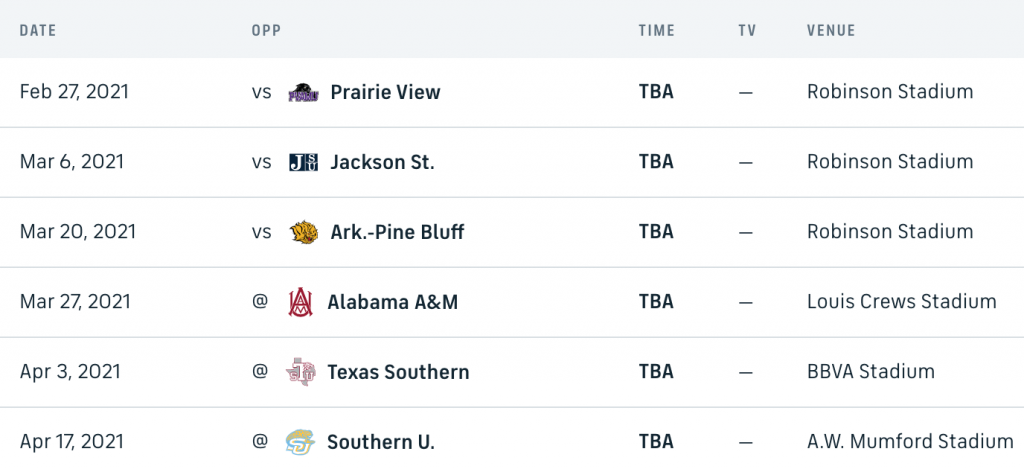Image resolution: width=1024 pixels, height=469 pixels.
Task: Click TBA time for Mar 27 game
Action: (656, 302)
